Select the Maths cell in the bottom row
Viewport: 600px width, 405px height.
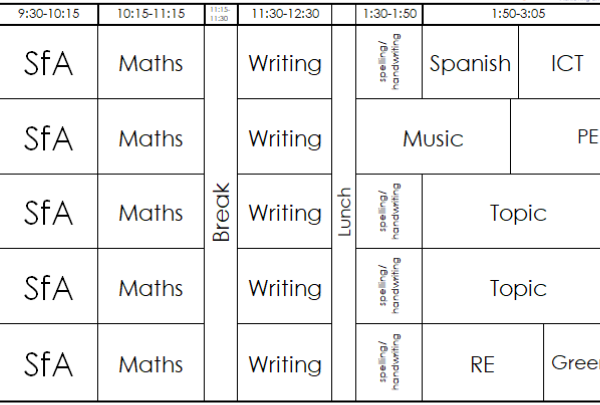pos(151,363)
